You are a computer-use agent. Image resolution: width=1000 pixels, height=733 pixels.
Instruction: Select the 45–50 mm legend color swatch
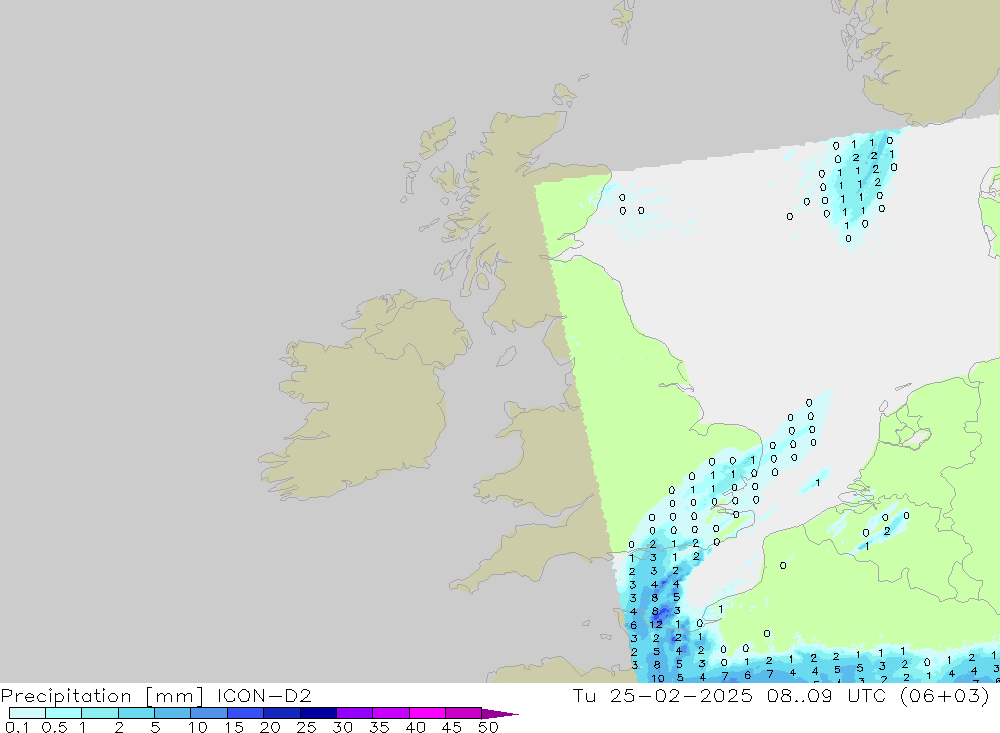pos(464,713)
